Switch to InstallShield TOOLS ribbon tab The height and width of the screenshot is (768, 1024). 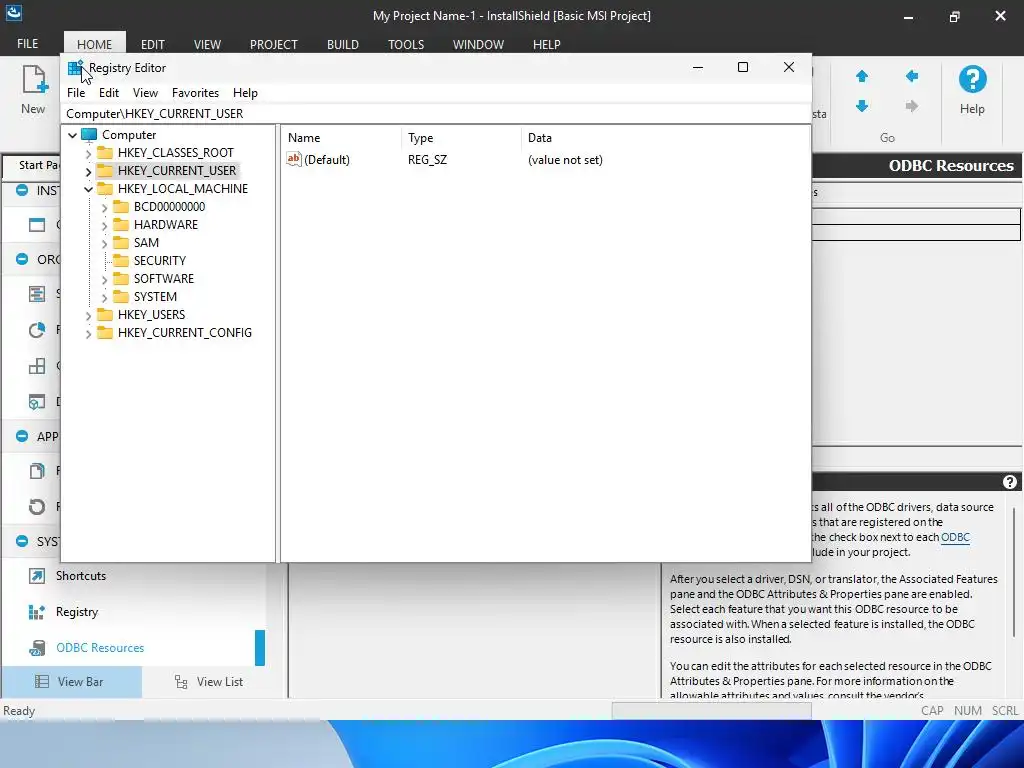tap(406, 44)
